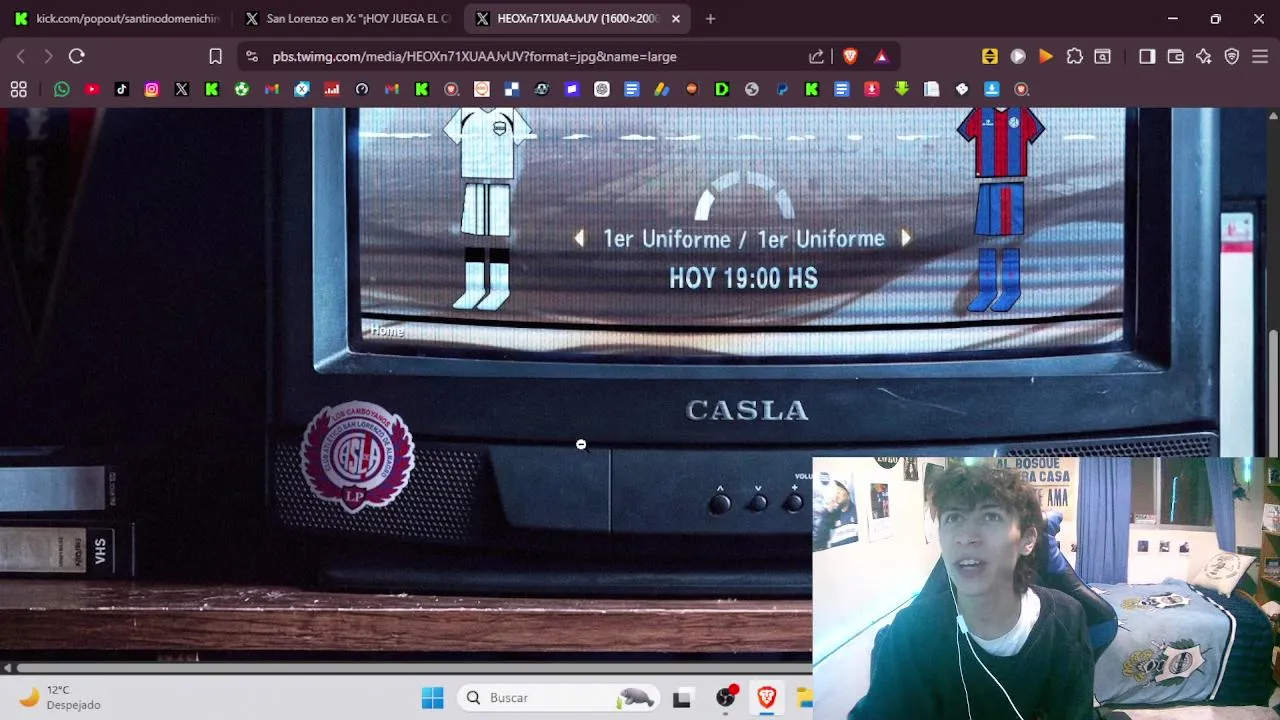Switch to the kick.com popout tab
Image resolution: width=1280 pixels, height=720 pixels.
click(x=117, y=19)
